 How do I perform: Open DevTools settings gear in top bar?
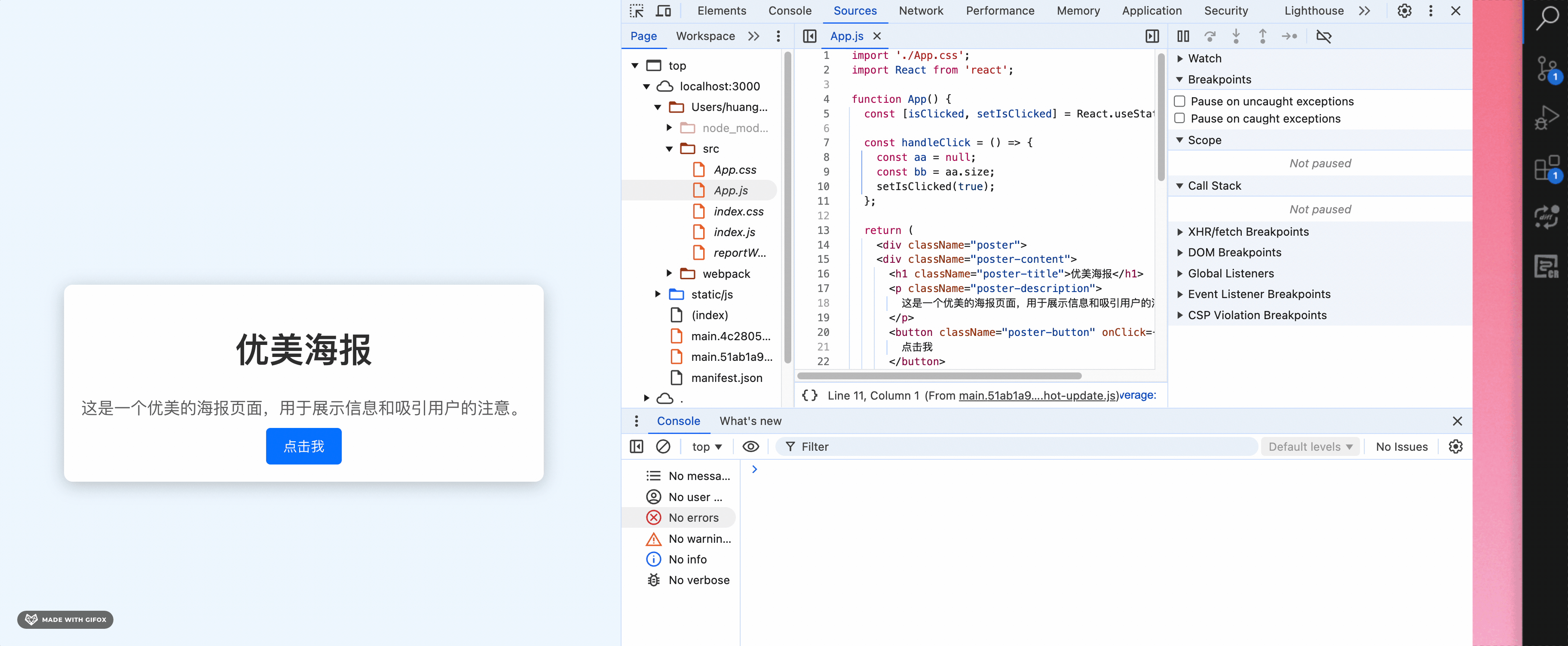pos(1404,11)
